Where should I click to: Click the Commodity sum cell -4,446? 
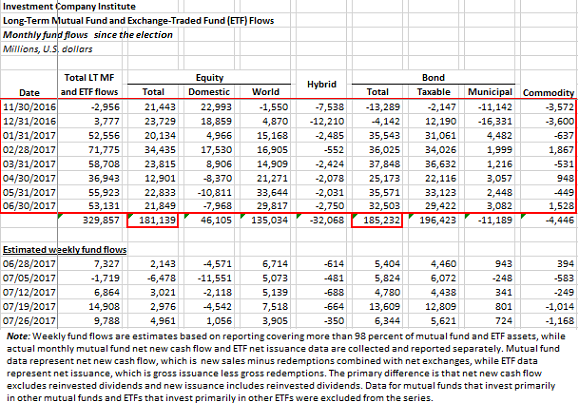pos(559,220)
